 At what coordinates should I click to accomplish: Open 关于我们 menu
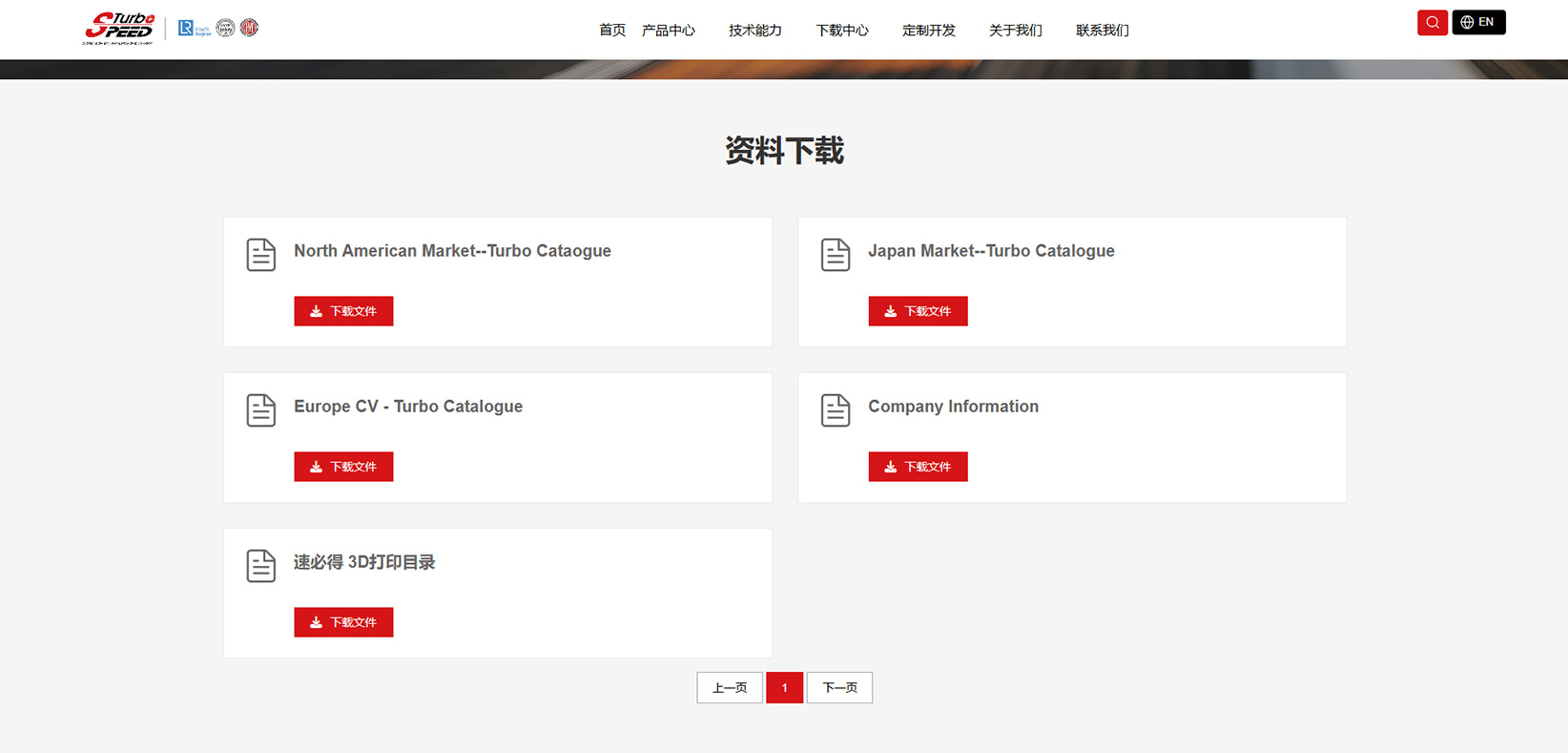tap(1016, 31)
